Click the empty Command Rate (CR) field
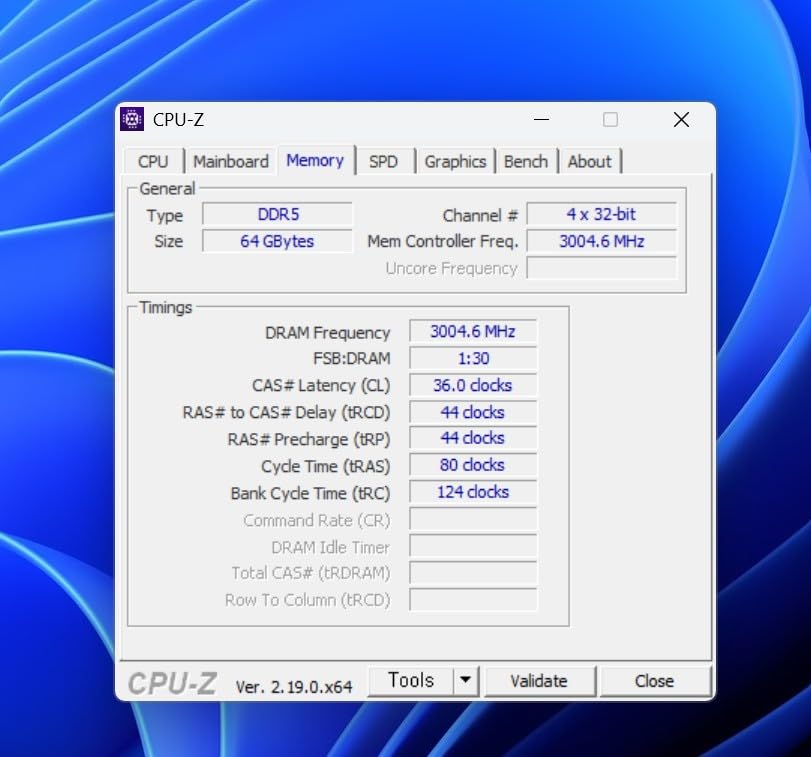The width and height of the screenshot is (811, 757). 473,519
